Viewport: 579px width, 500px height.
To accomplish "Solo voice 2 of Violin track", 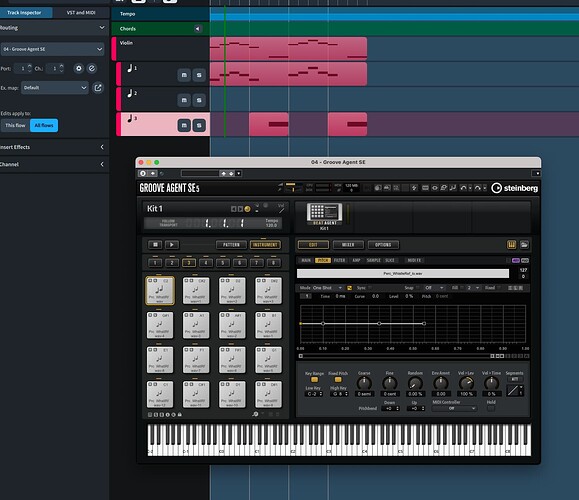I will (x=199, y=100).
